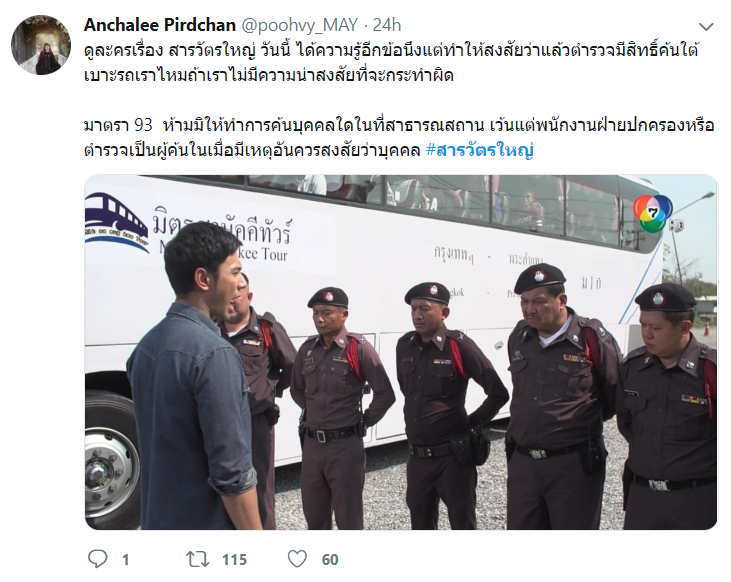This screenshot has width=731, height=582.
Task: Open the attached police and bus photo
Action: point(401,353)
